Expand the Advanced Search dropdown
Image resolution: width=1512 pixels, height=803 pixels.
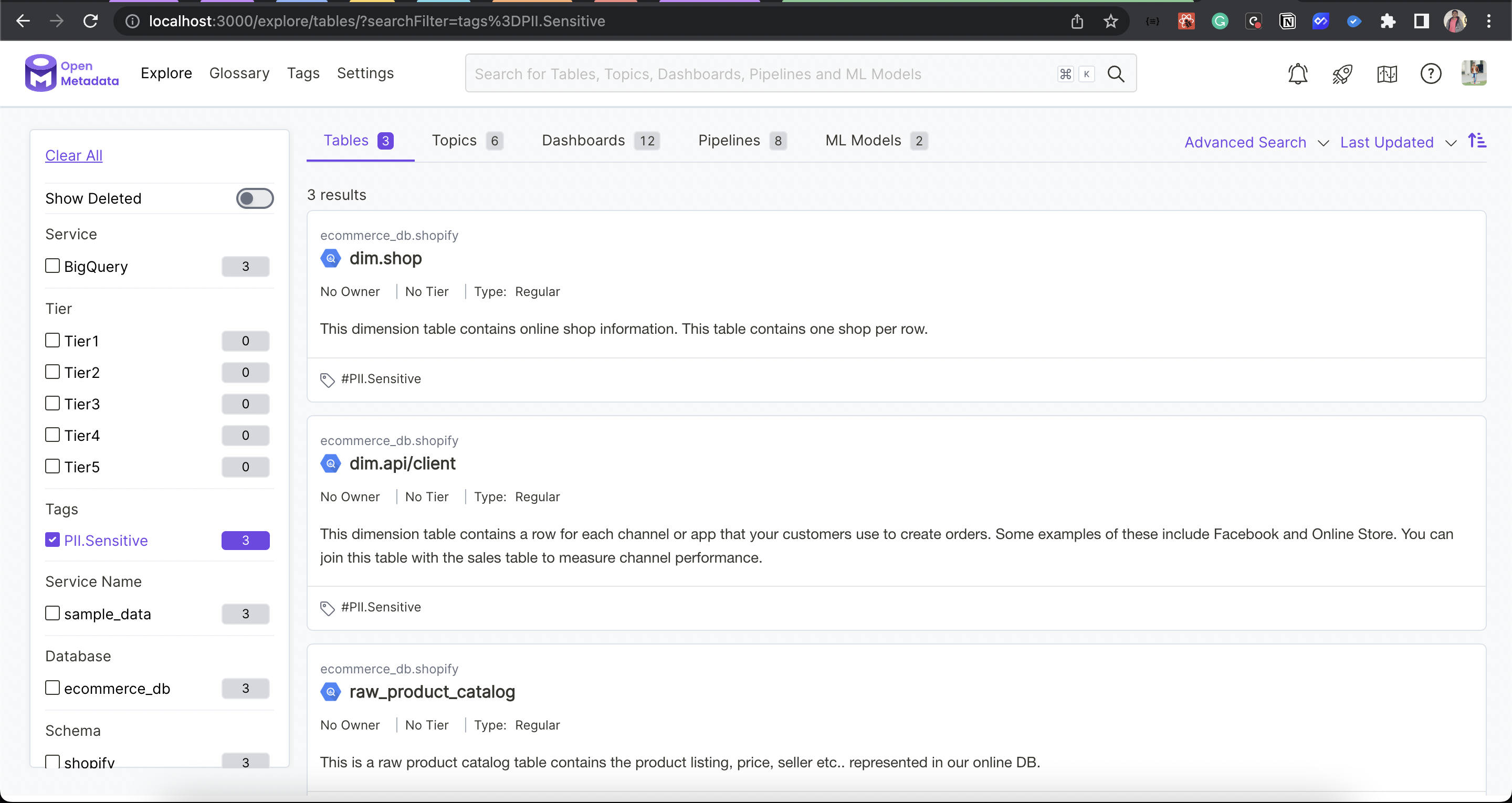click(1255, 143)
